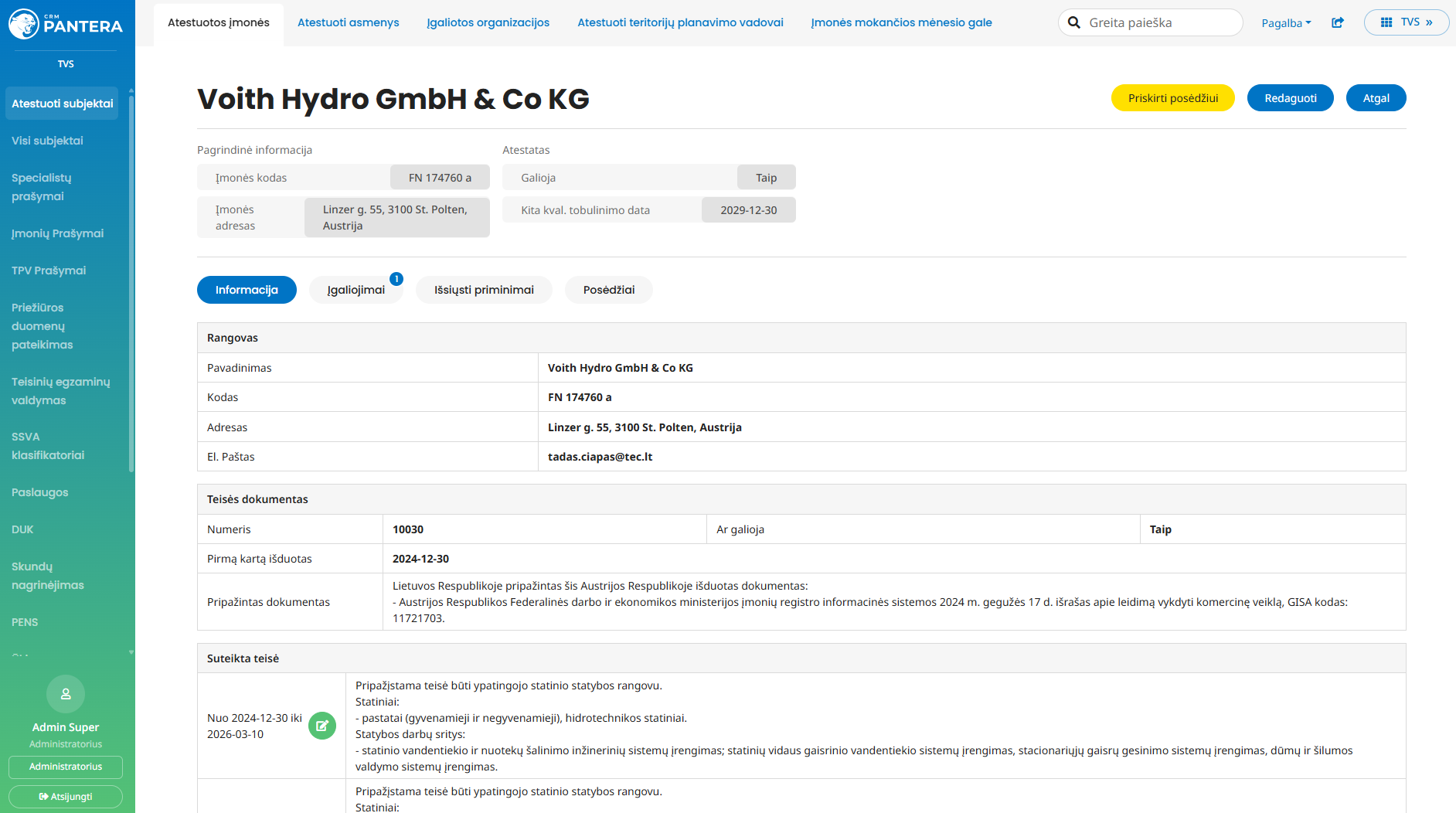This screenshot has width=1456, height=813.
Task: Open Paslaugos sidebar item
Action: 40,492
